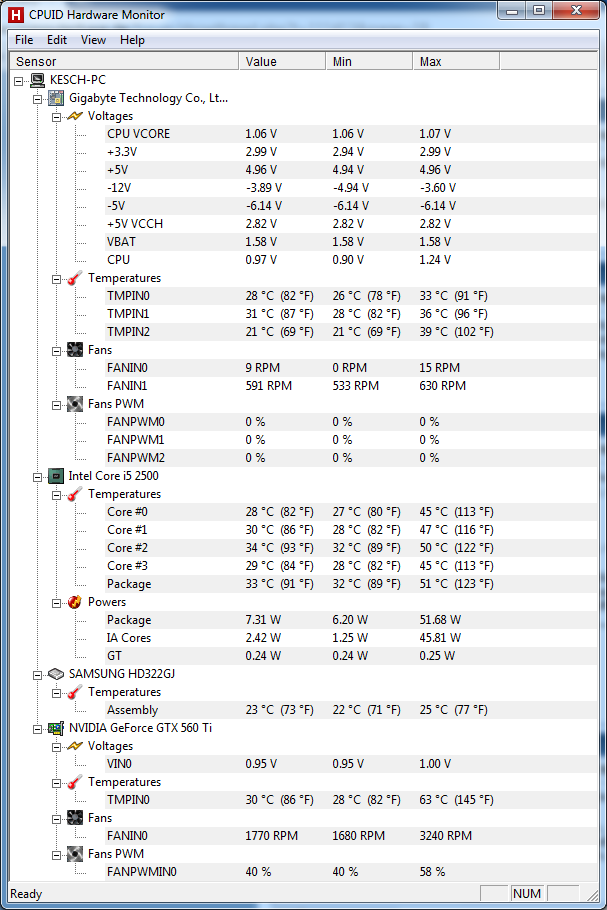Screen dimensions: 607x910
Task: Collapse the Gigabyte Voltages group
Action: (56, 117)
